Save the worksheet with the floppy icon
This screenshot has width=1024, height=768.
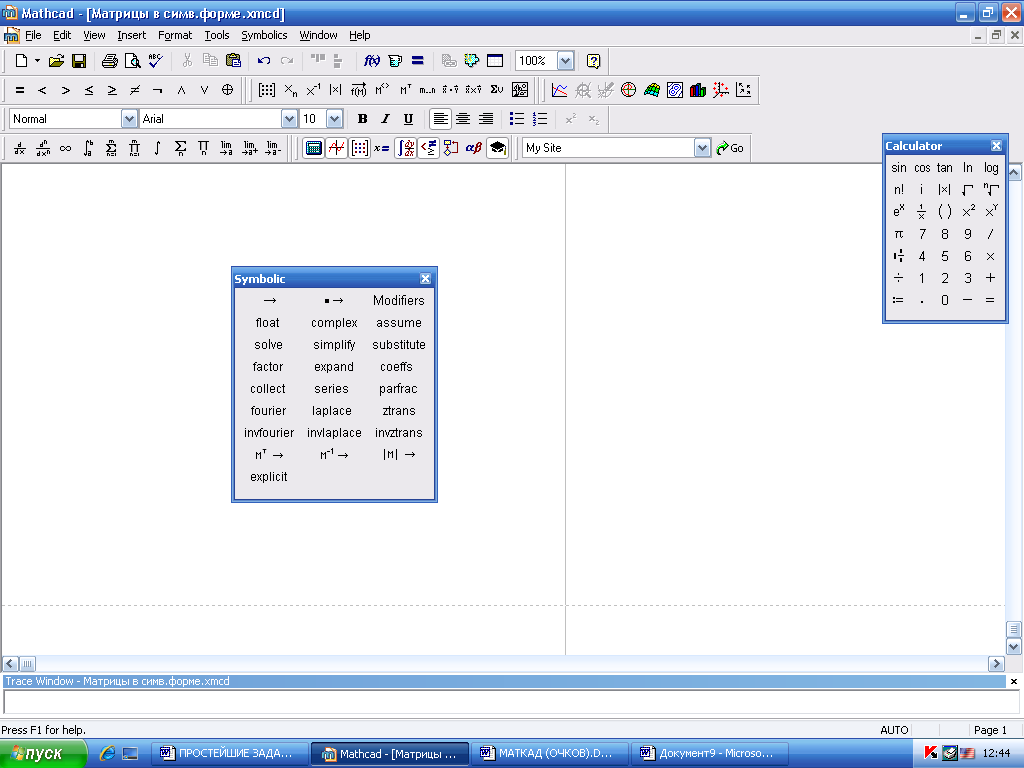click(x=79, y=61)
